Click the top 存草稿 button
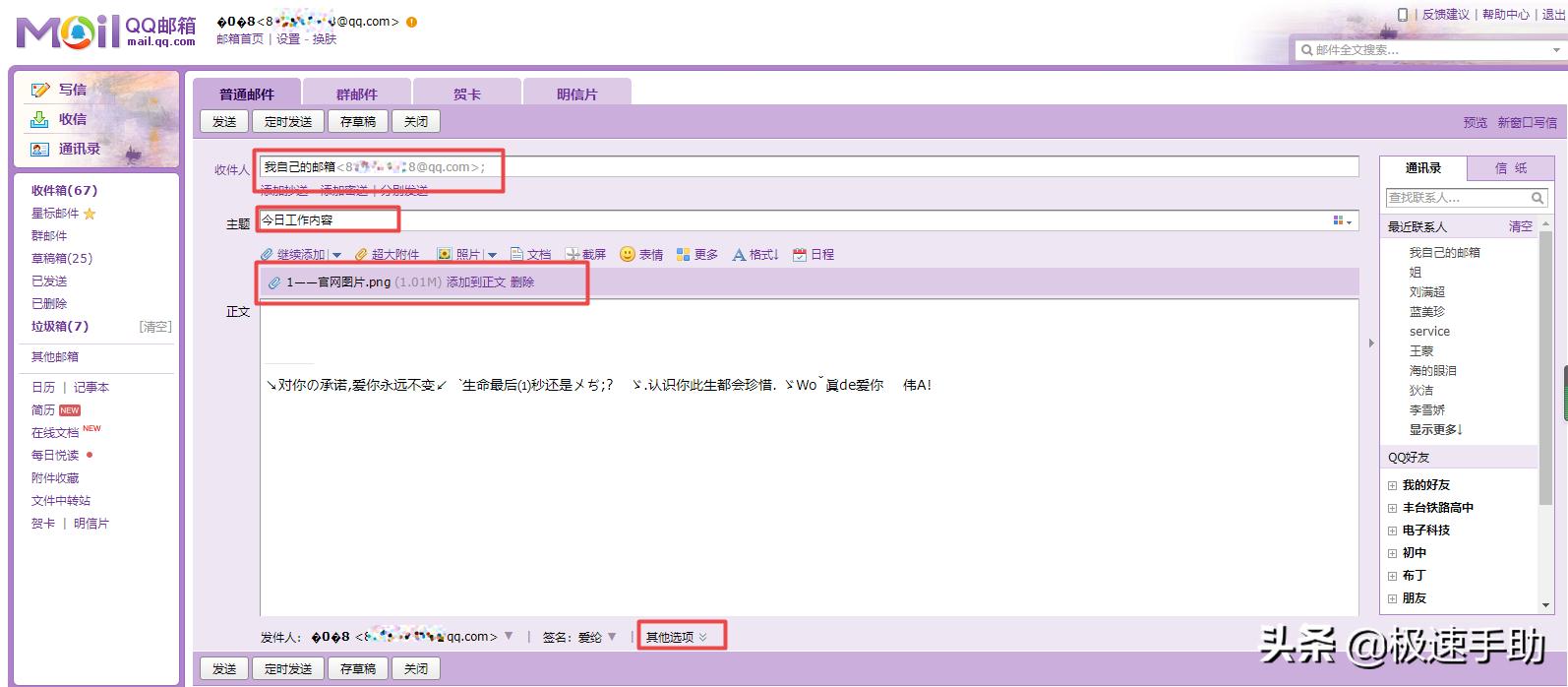Viewport: 1568px width, 687px height. coord(358,121)
